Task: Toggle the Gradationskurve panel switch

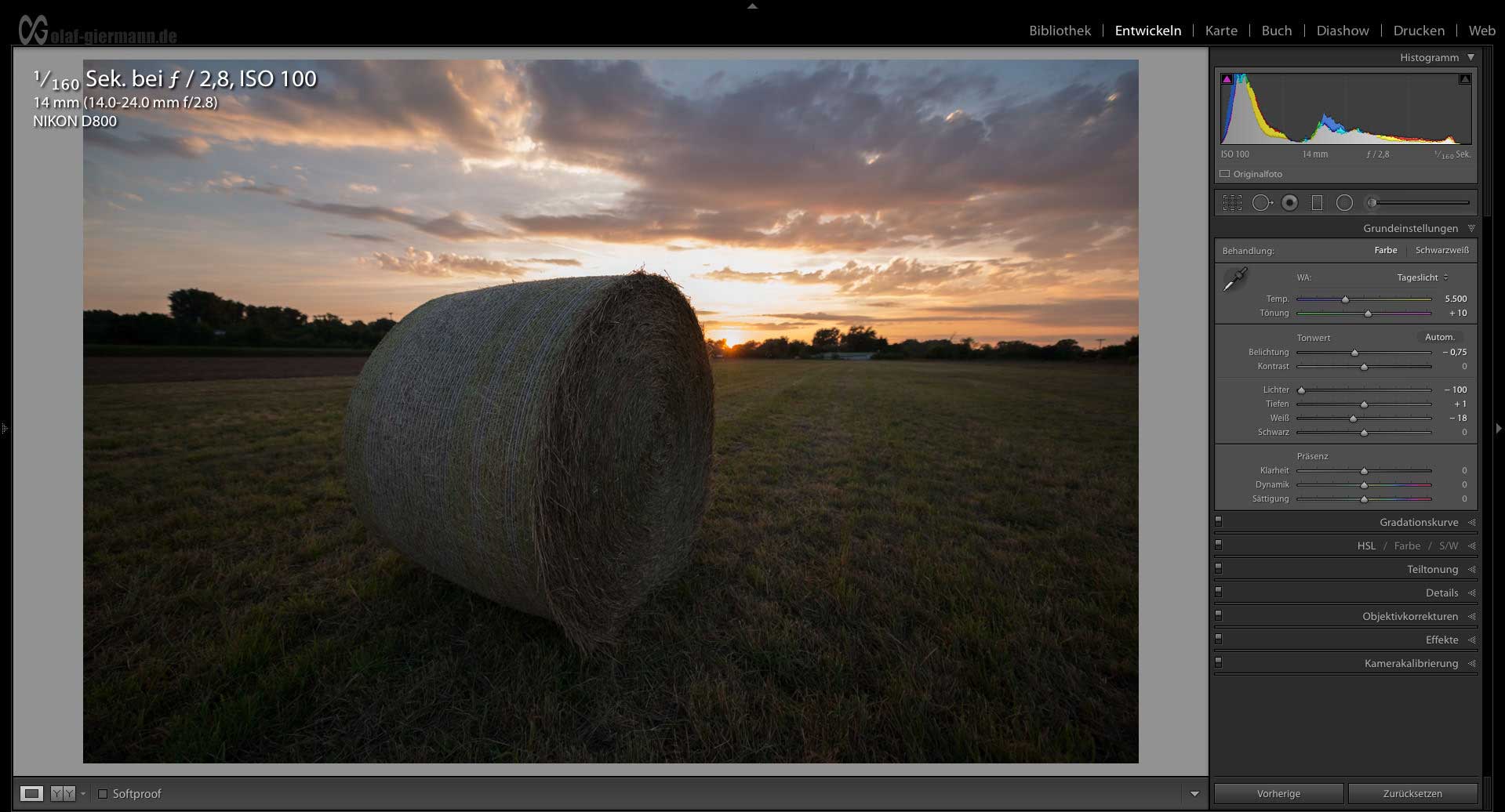Action: click(1218, 520)
